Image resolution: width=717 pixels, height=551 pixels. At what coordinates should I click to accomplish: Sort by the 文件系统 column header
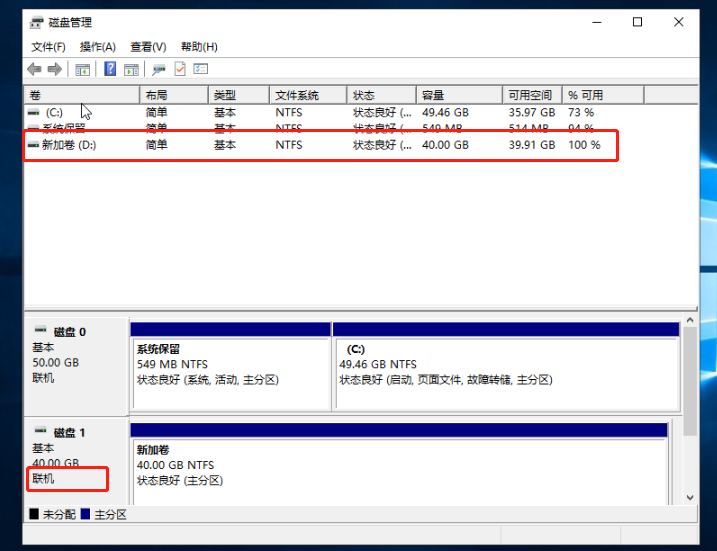(x=308, y=95)
